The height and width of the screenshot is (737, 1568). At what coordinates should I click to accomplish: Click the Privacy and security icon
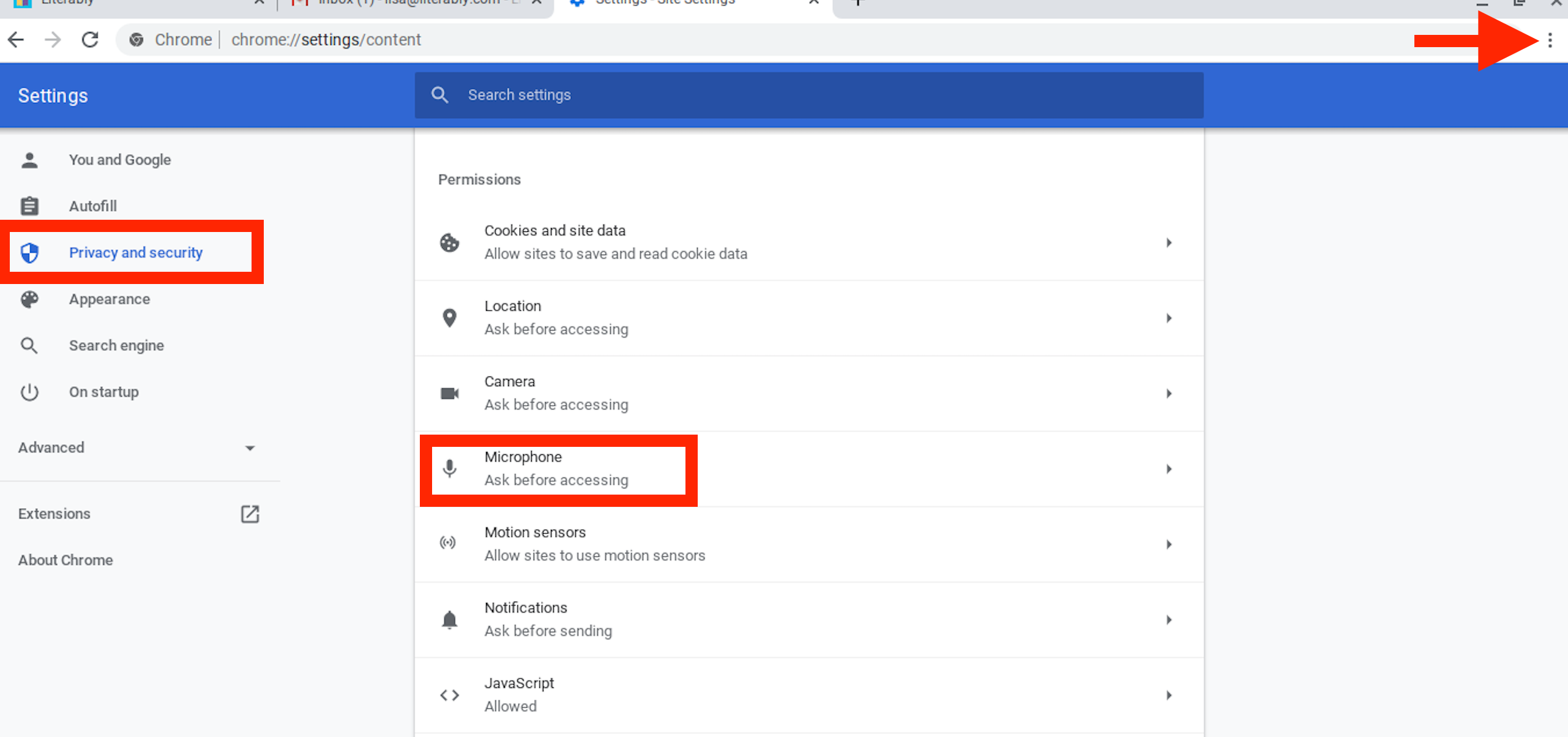click(x=30, y=252)
